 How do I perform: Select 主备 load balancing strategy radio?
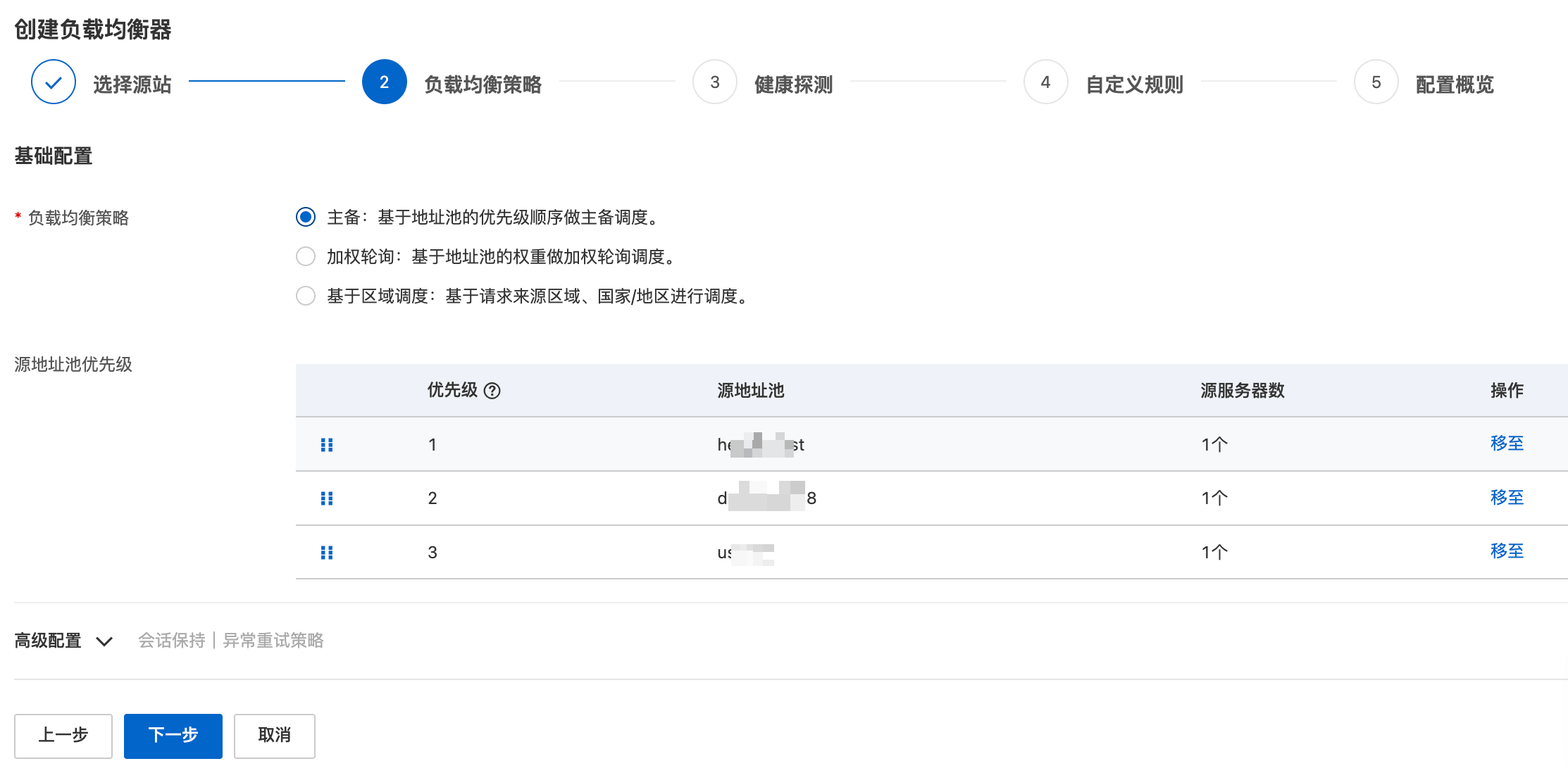coord(306,217)
